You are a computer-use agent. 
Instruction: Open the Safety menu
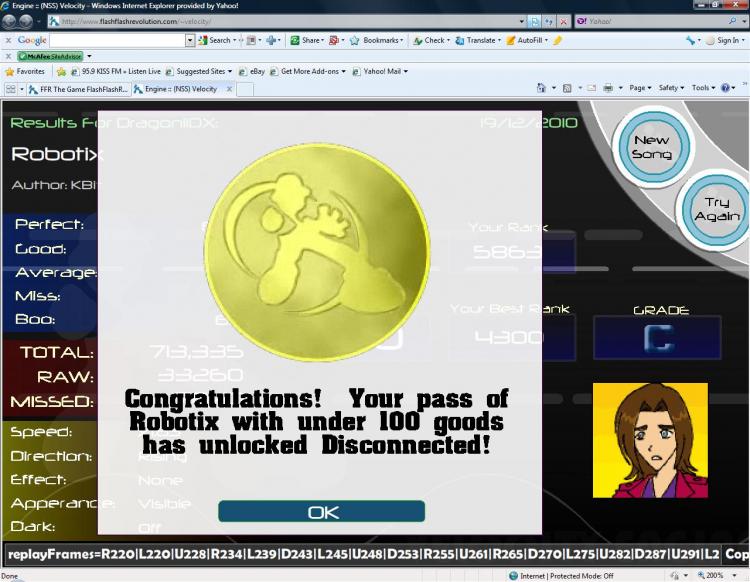(x=671, y=88)
